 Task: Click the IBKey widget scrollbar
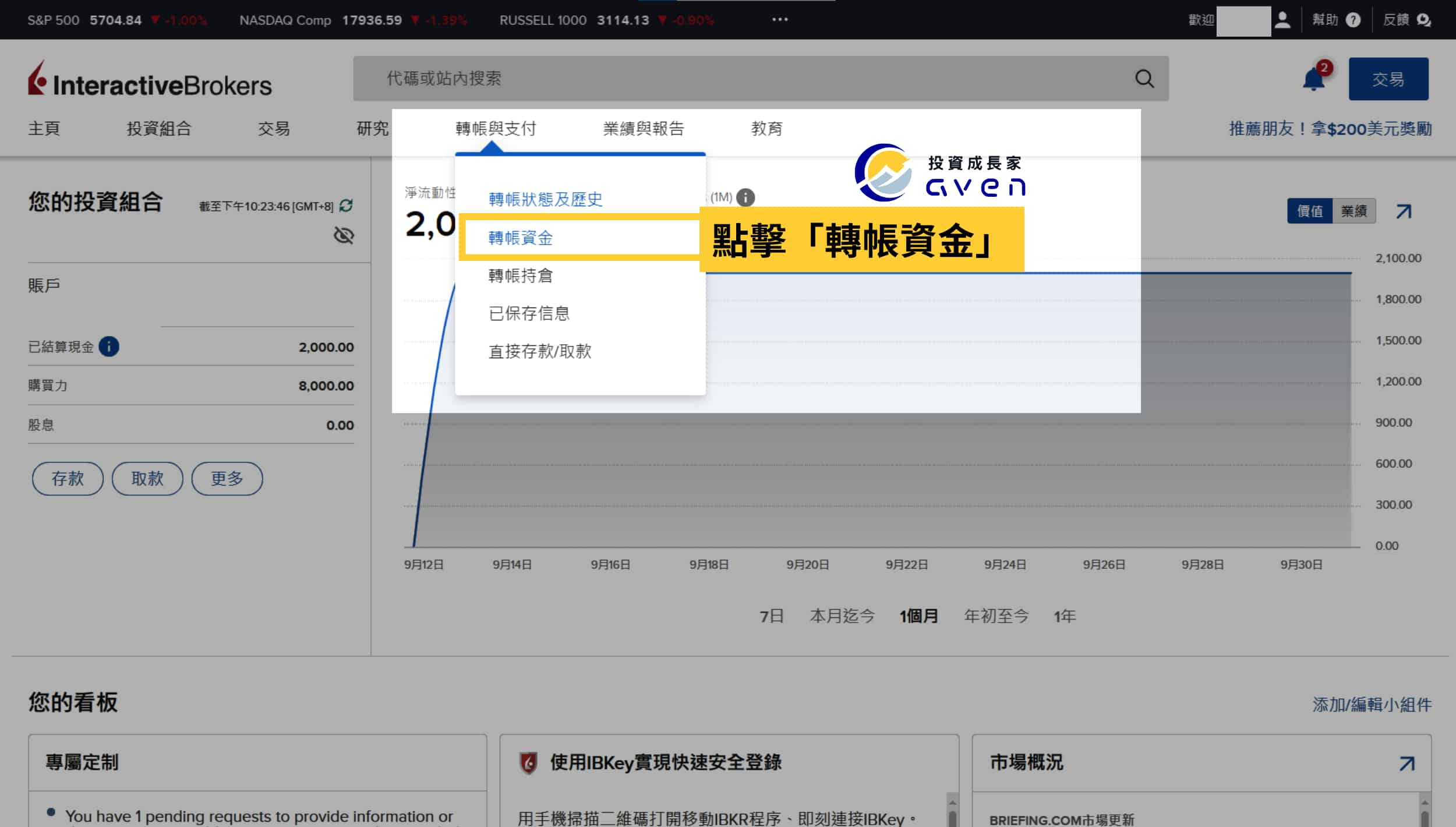pyautogui.click(x=952, y=810)
